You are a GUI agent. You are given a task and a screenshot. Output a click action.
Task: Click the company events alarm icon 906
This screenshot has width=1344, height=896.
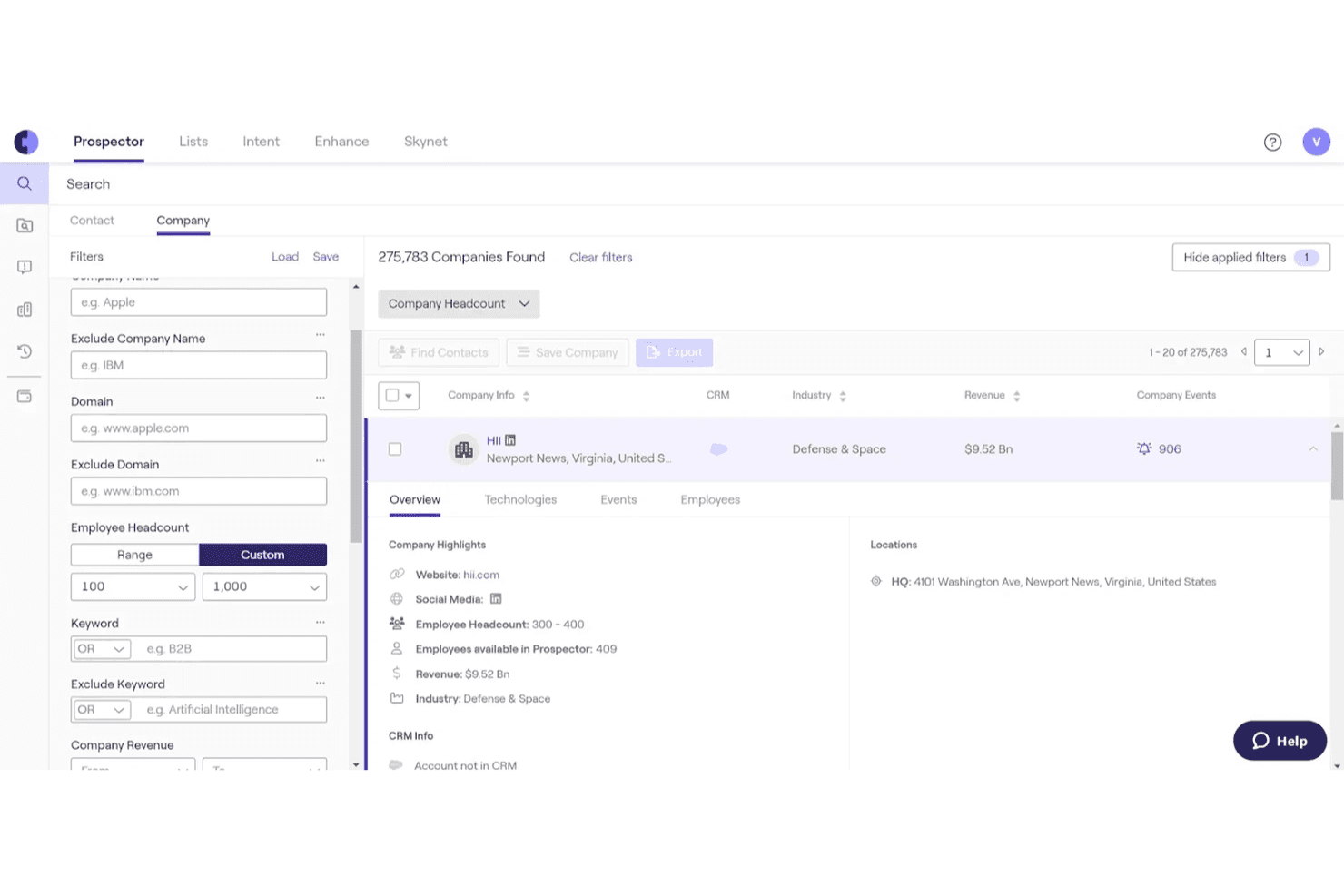[x=1144, y=448]
